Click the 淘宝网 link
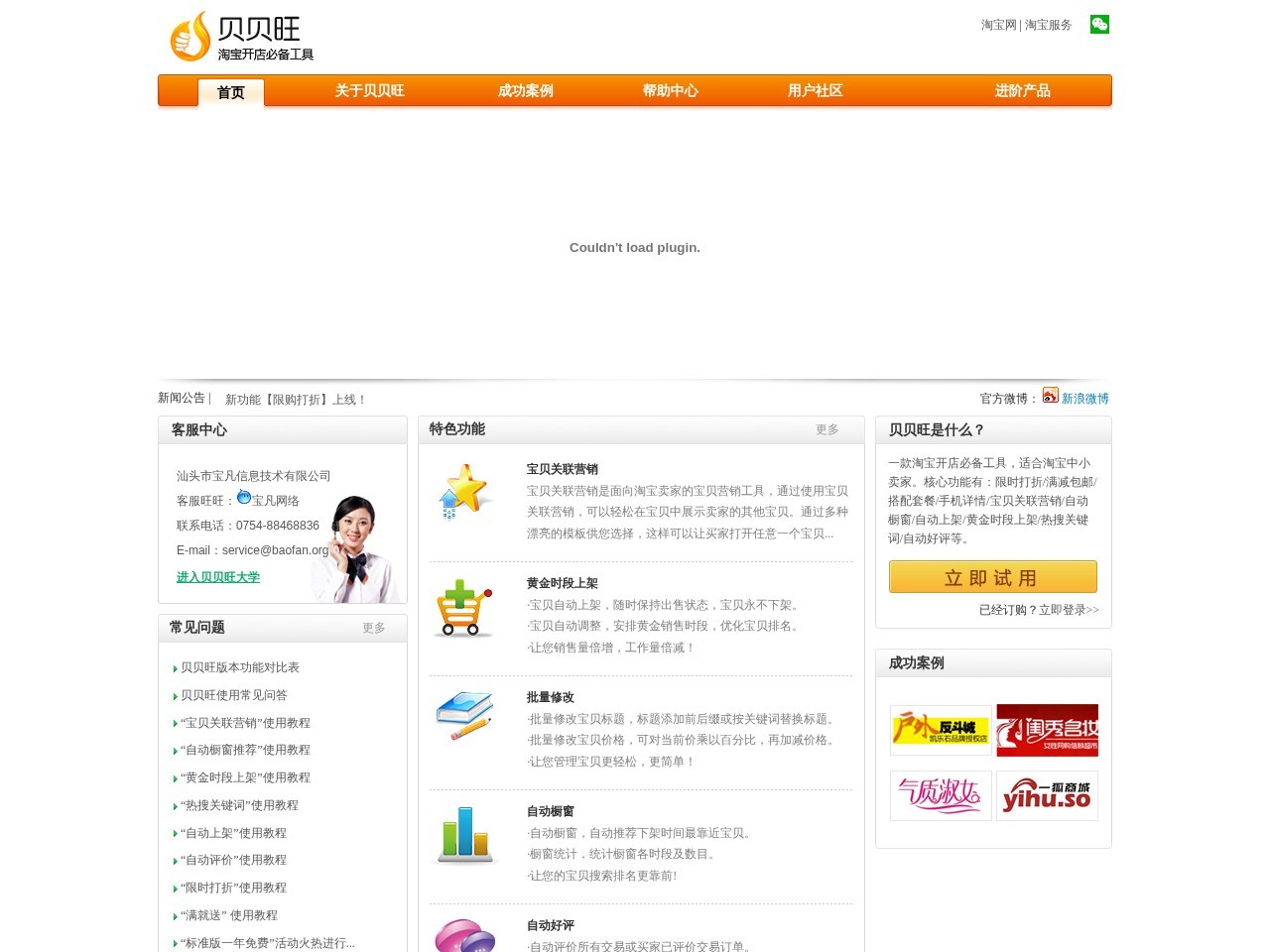Screen dimensions: 1270x952 998,25
